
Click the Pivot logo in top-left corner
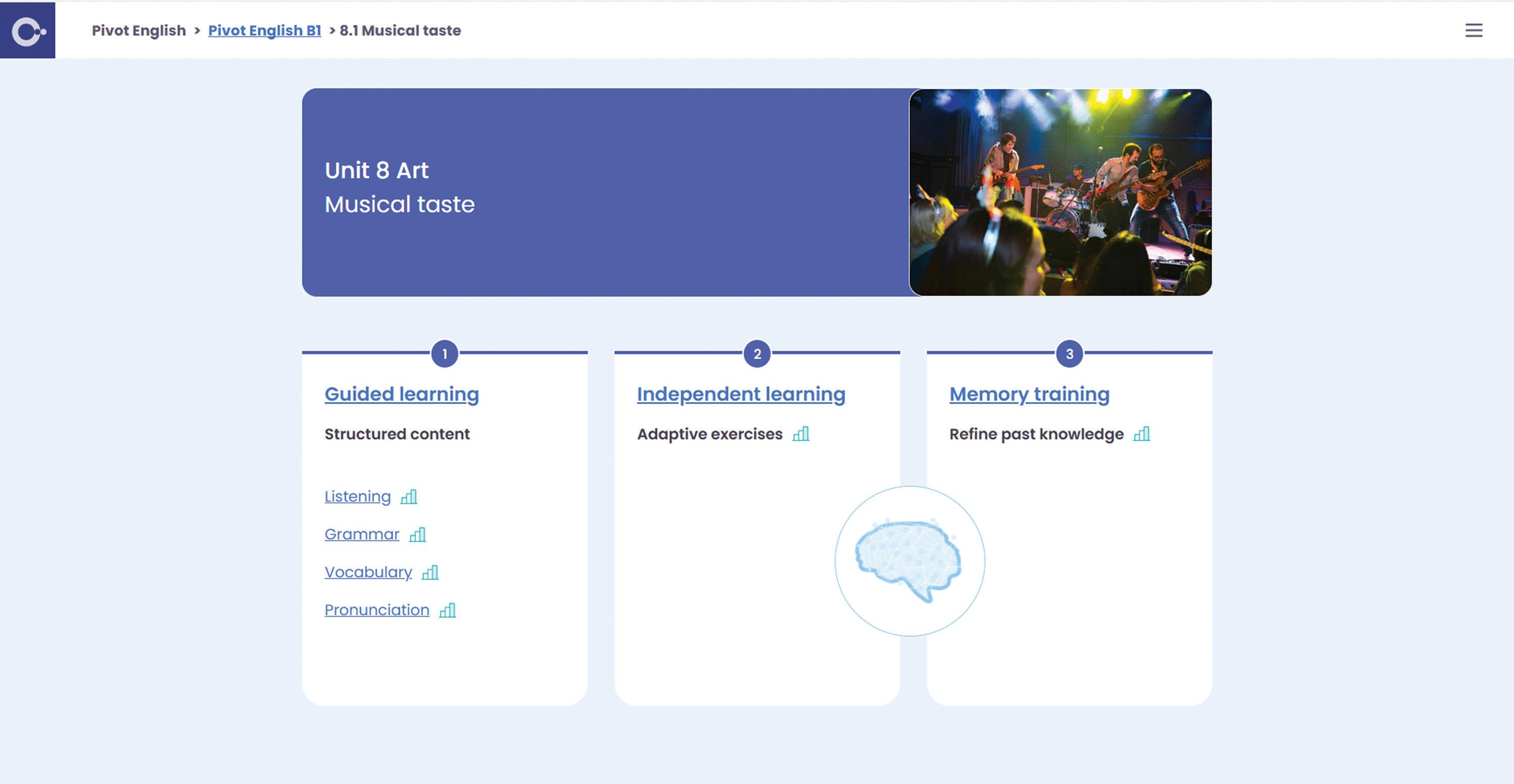coord(28,31)
